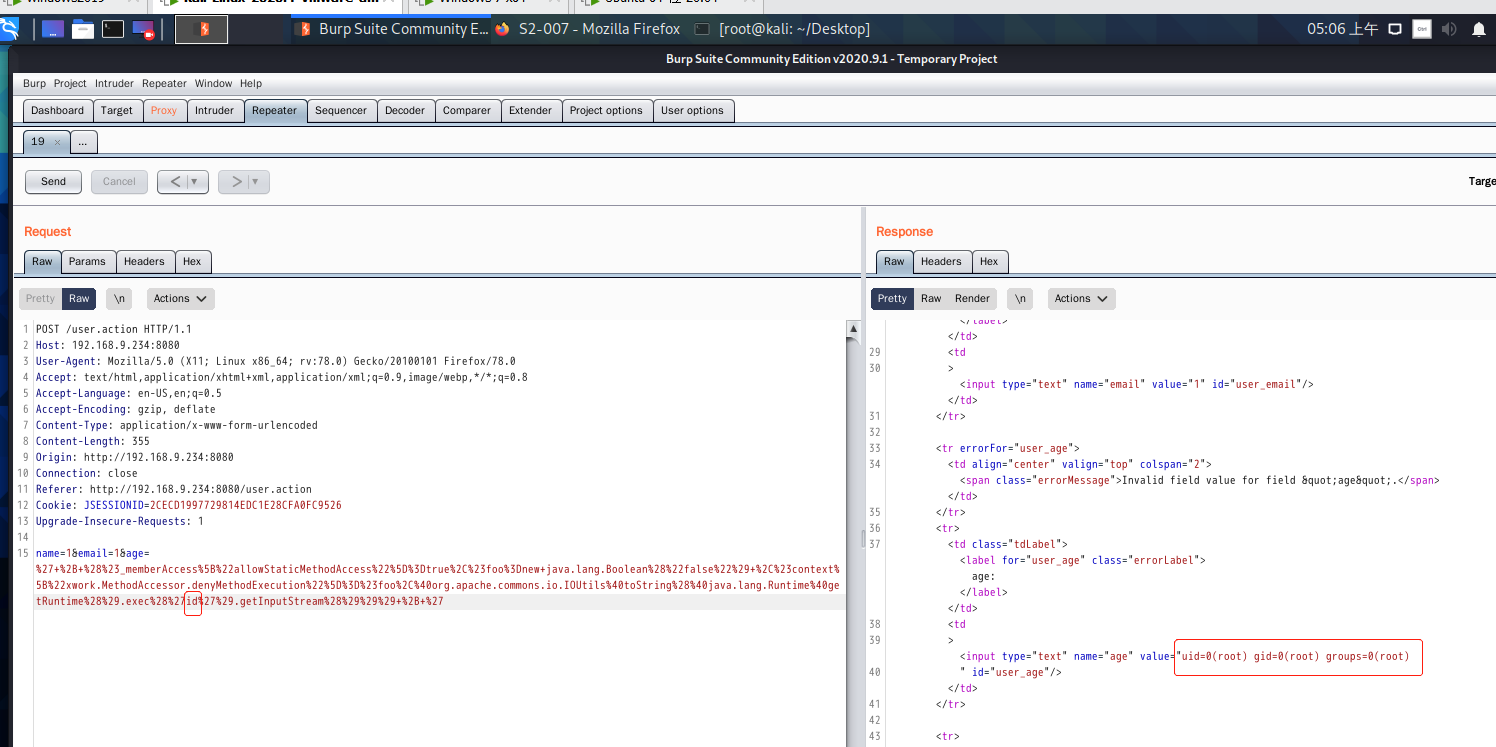Open the notification bell in the panel
The image size is (1496, 747).
(x=1479, y=30)
